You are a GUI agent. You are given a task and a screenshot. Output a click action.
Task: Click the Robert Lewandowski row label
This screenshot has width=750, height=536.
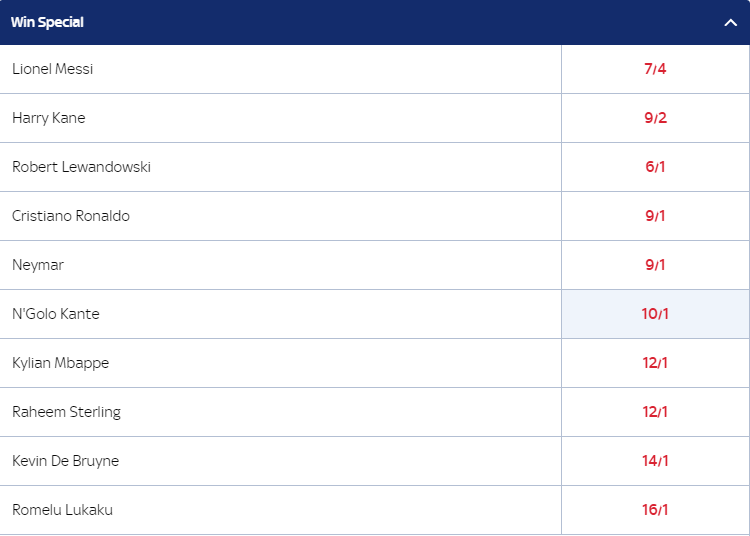(81, 167)
